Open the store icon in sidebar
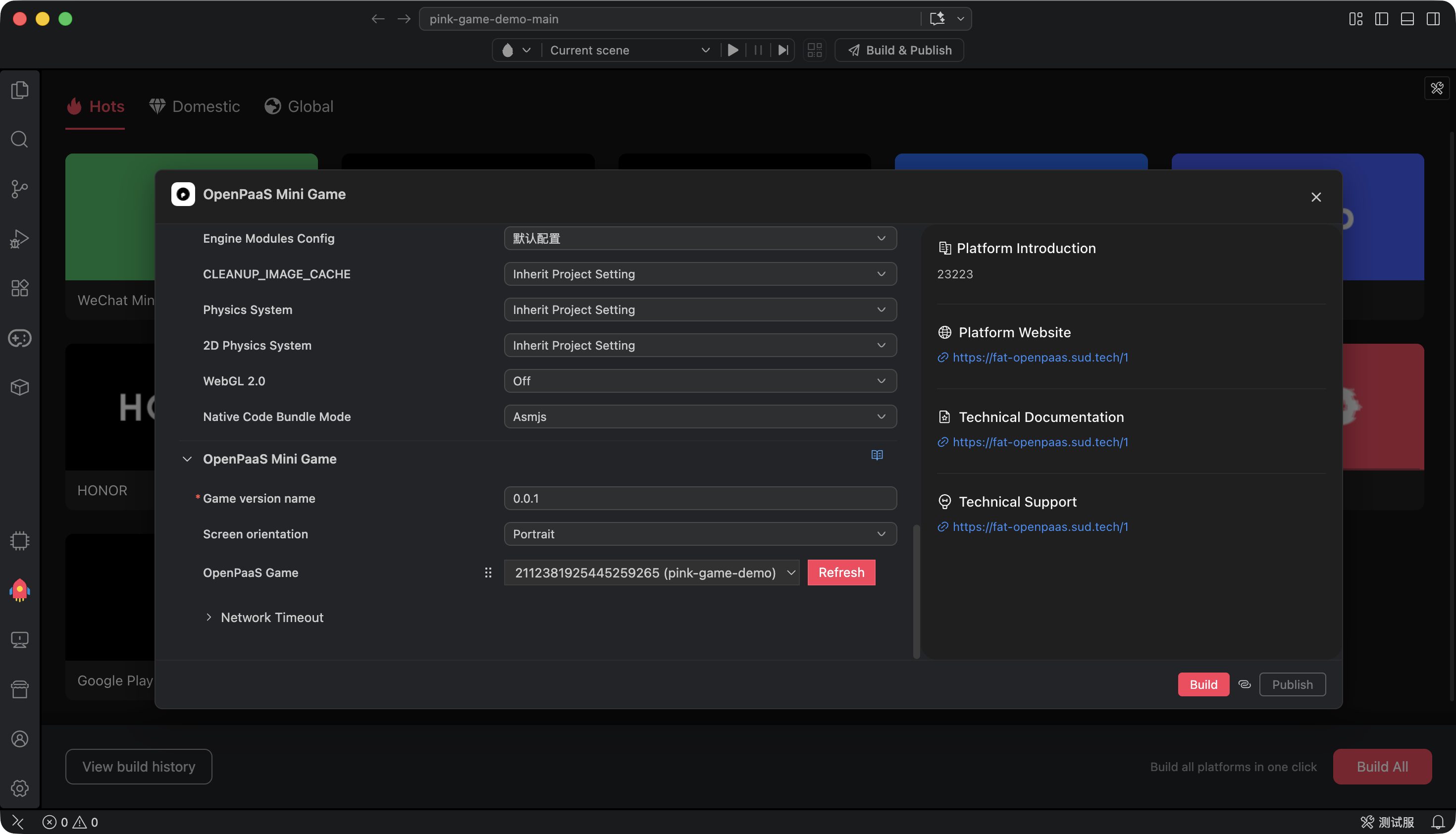The height and width of the screenshot is (834, 1456). (19, 689)
